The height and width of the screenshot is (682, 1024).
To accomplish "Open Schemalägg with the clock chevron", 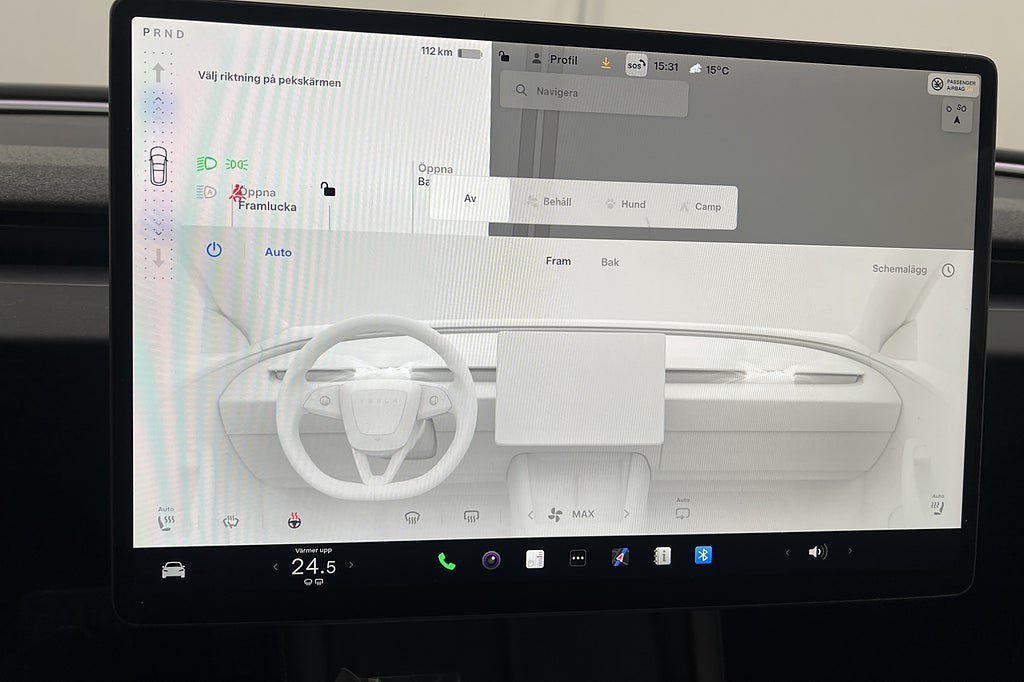I will [x=948, y=269].
